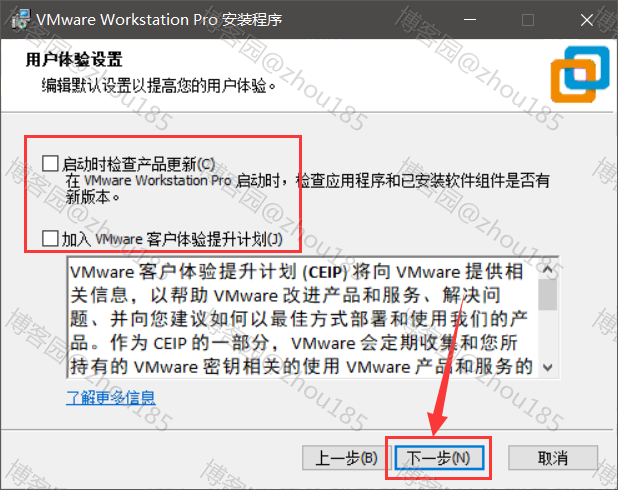The width and height of the screenshot is (618, 490).
Task: Click inside the CEIP description text area
Action: [303, 318]
